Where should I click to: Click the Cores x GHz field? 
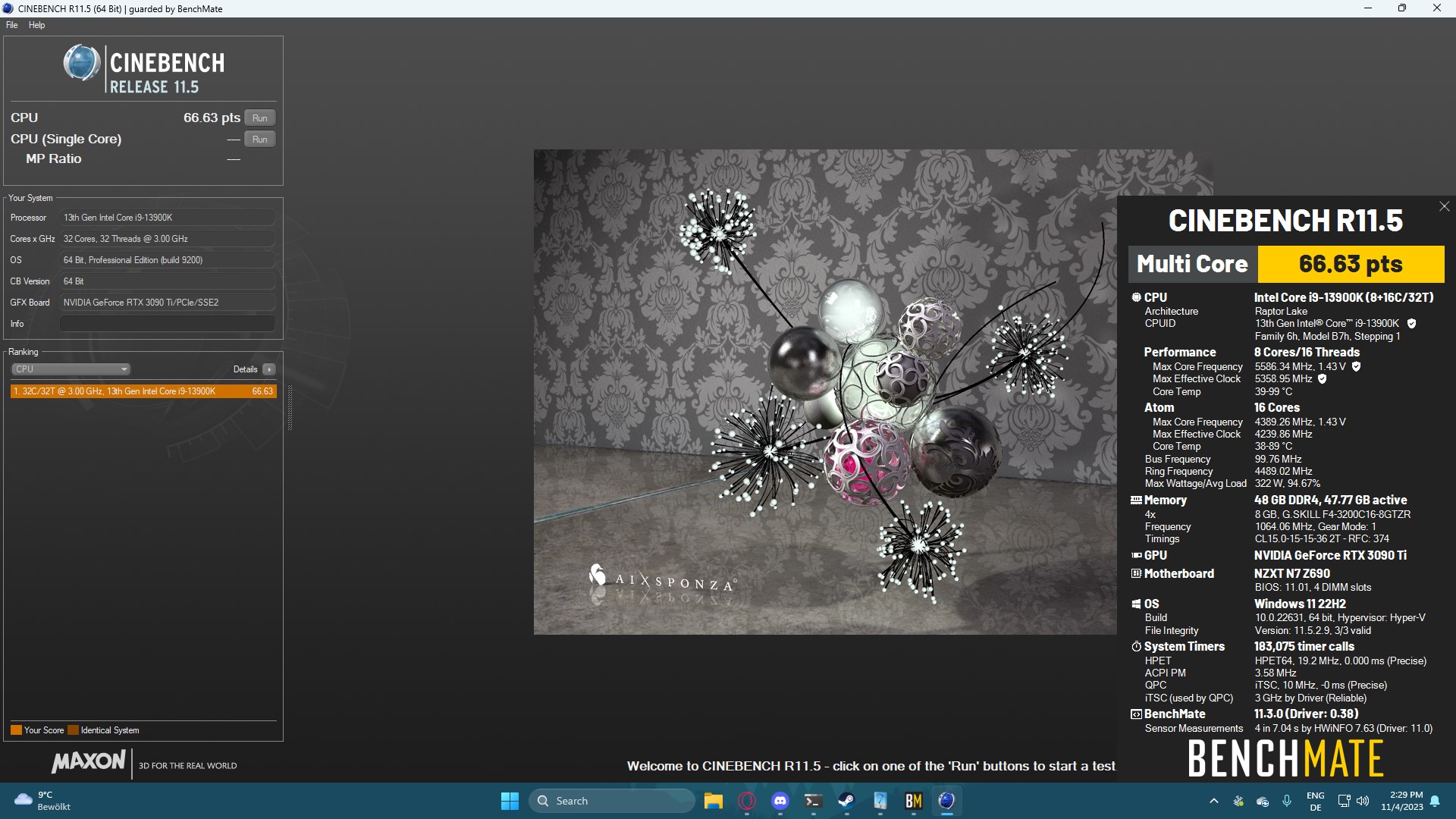(x=168, y=239)
